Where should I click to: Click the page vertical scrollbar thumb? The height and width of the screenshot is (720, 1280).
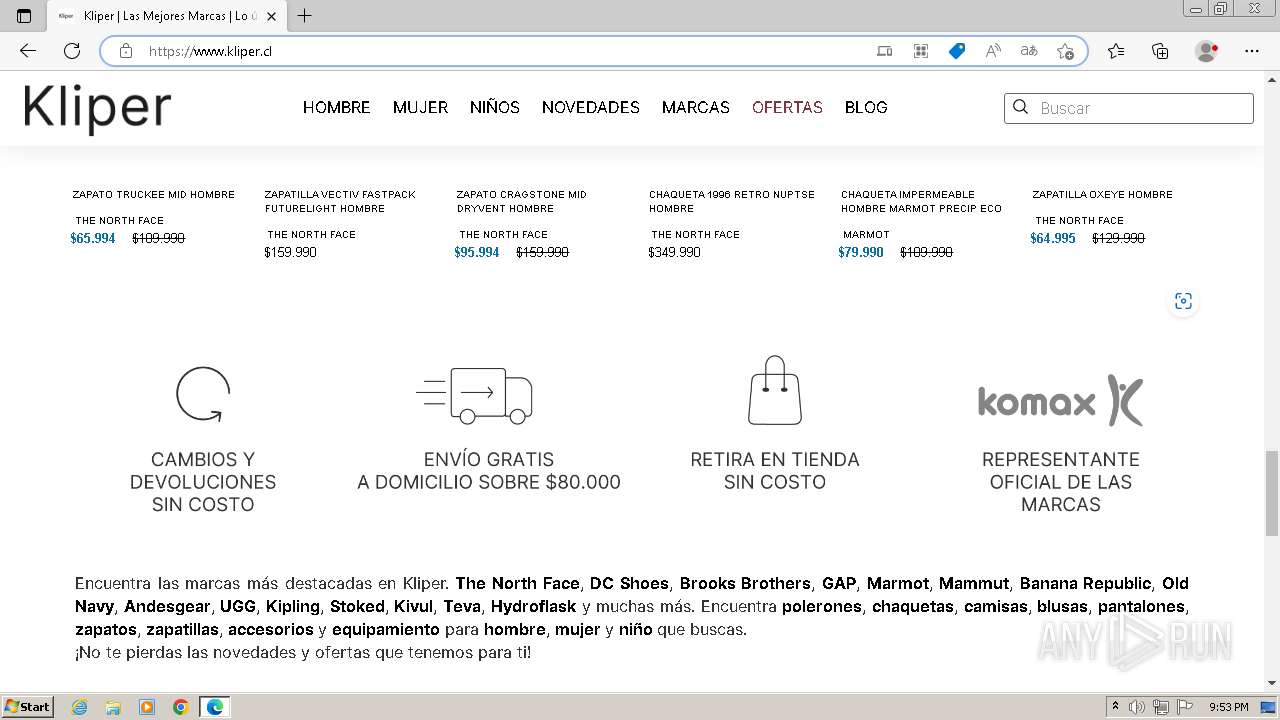point(1271,493)
